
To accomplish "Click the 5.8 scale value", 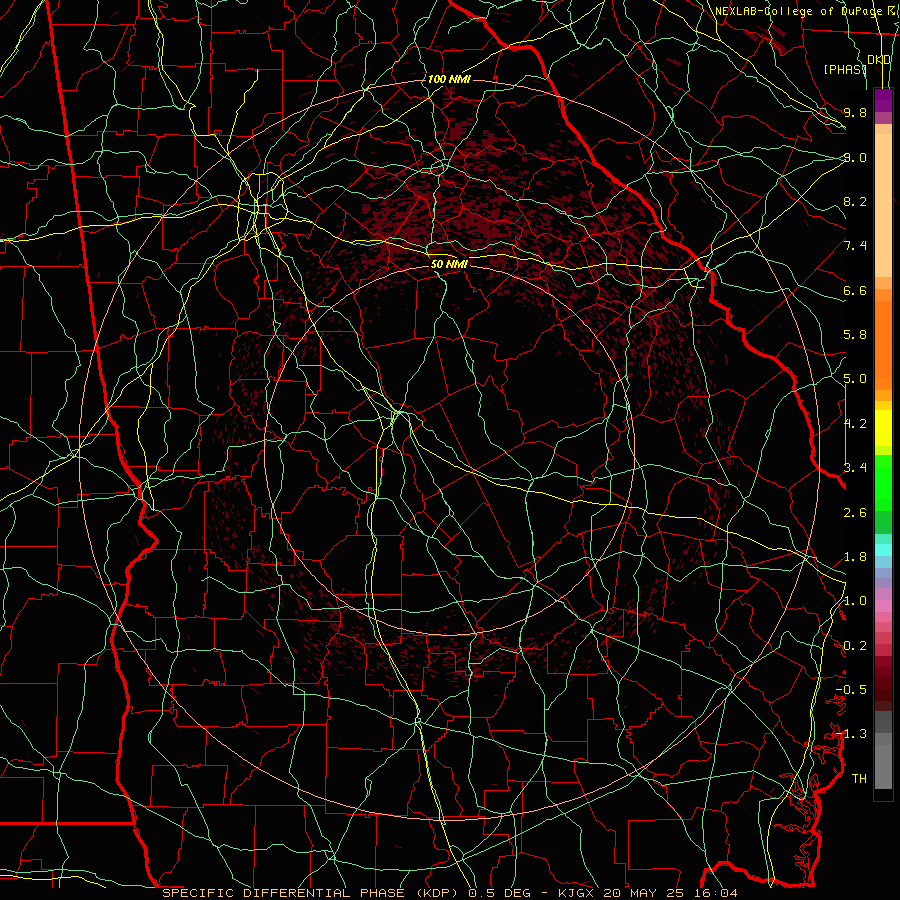I will coord(855,335).
